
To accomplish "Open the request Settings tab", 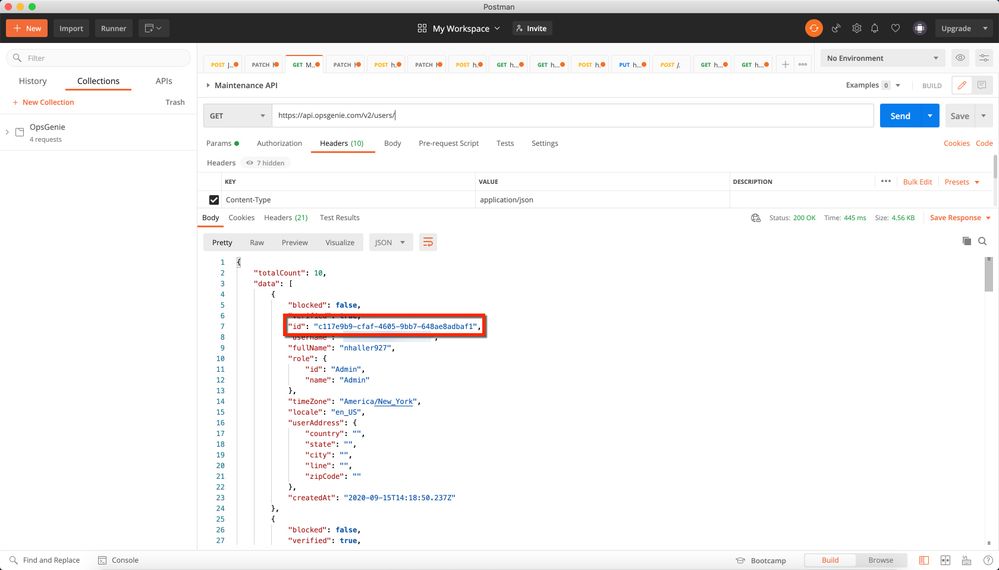I will coord(545,143).
